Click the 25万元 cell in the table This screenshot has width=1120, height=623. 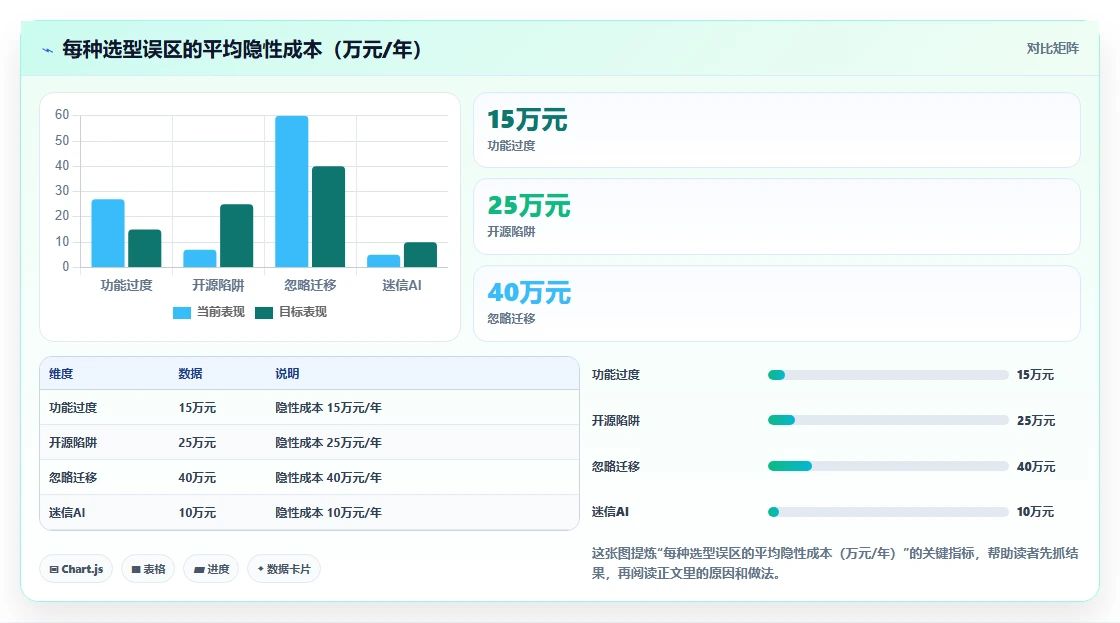[197, 443]
